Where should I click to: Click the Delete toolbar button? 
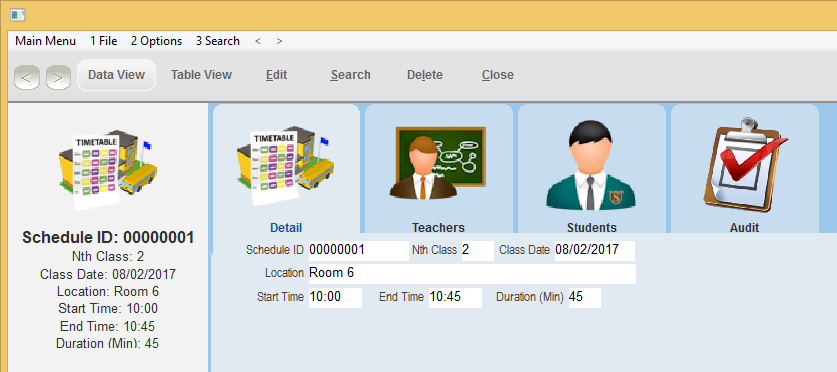(x=425, y=75)
